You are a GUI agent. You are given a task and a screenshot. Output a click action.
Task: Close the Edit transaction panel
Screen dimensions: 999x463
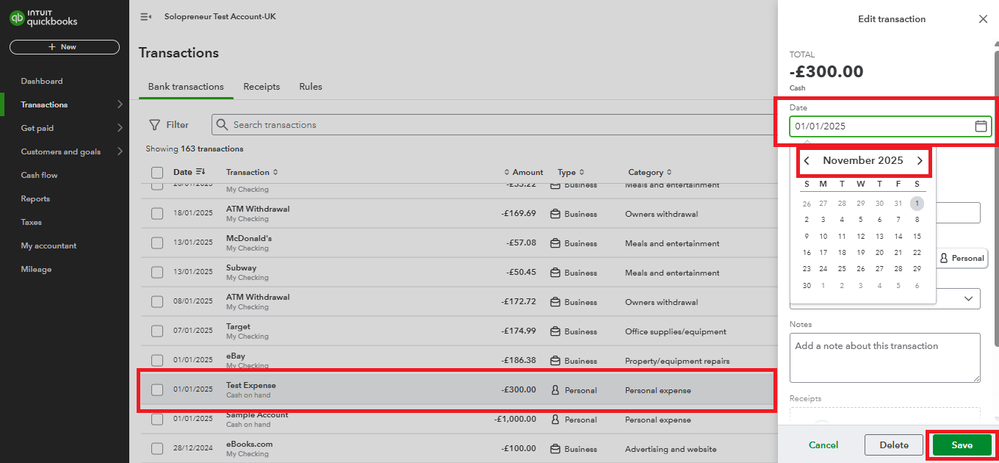point(981,19)
